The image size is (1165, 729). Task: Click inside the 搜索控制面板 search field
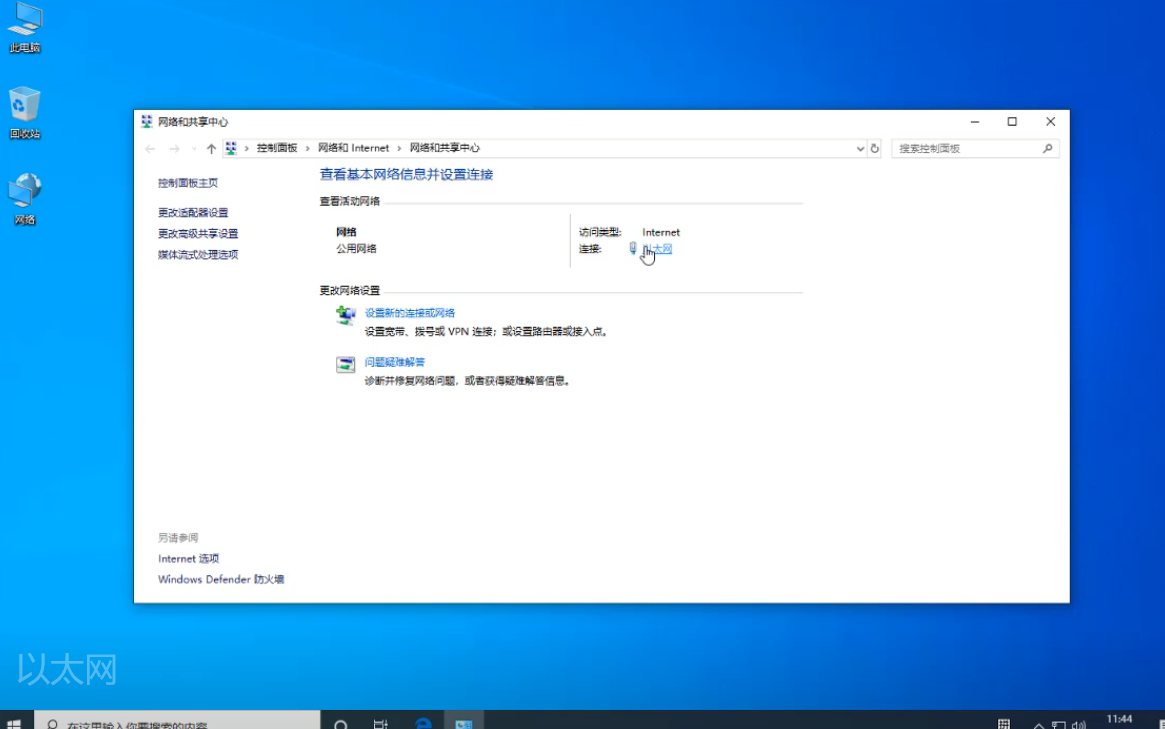point(970,147)
